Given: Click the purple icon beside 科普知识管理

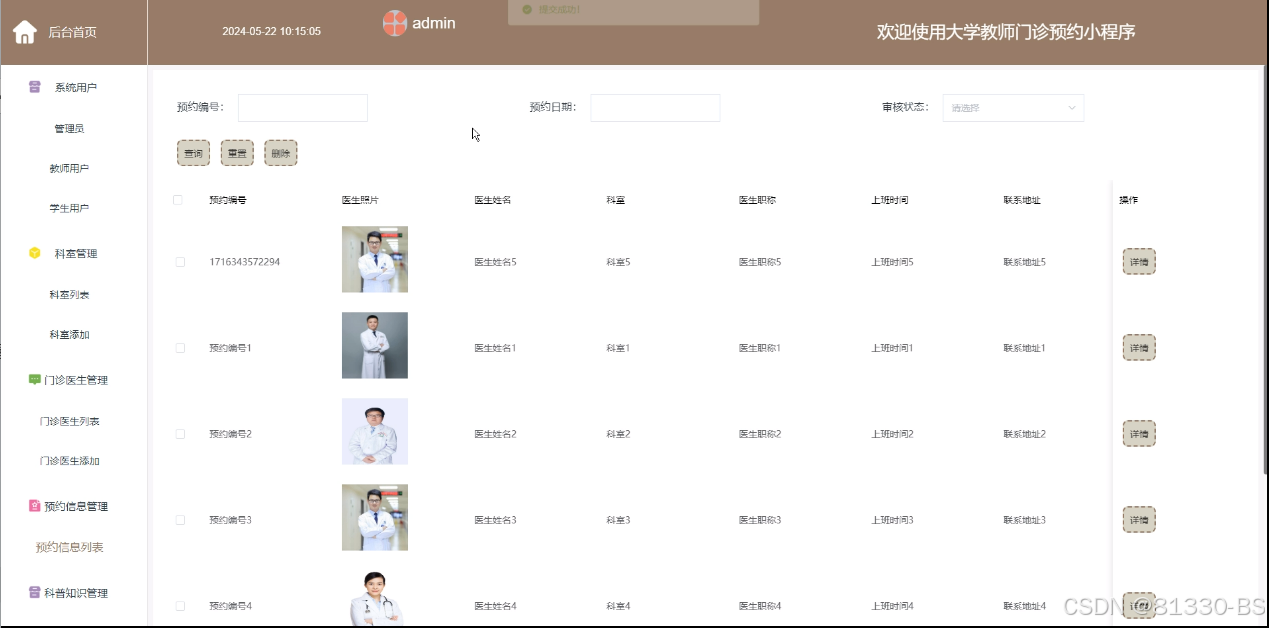Looking at the screenshot, I should [x=35, y=593].
